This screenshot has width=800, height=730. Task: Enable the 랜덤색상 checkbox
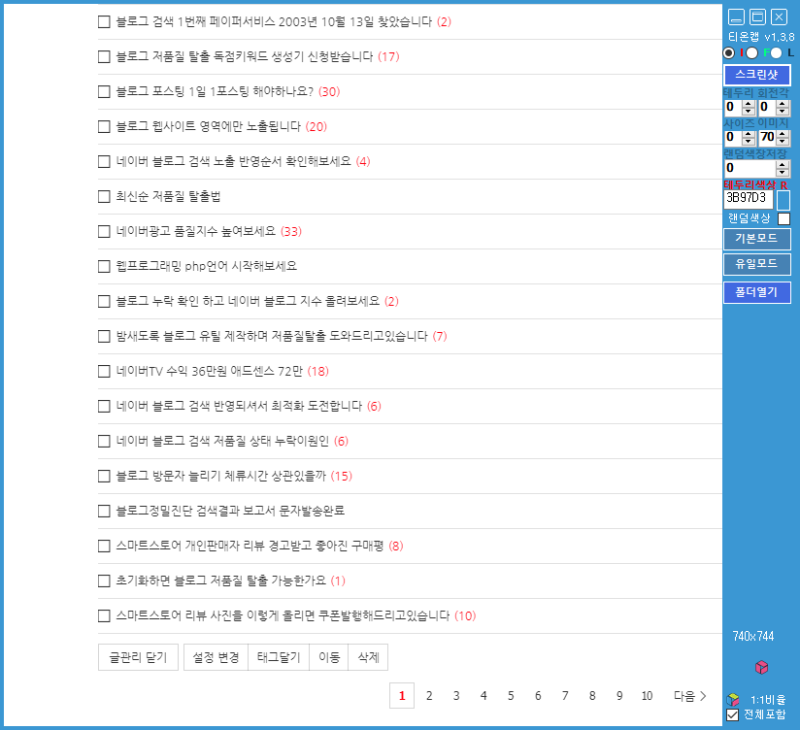tap(784, 219)
